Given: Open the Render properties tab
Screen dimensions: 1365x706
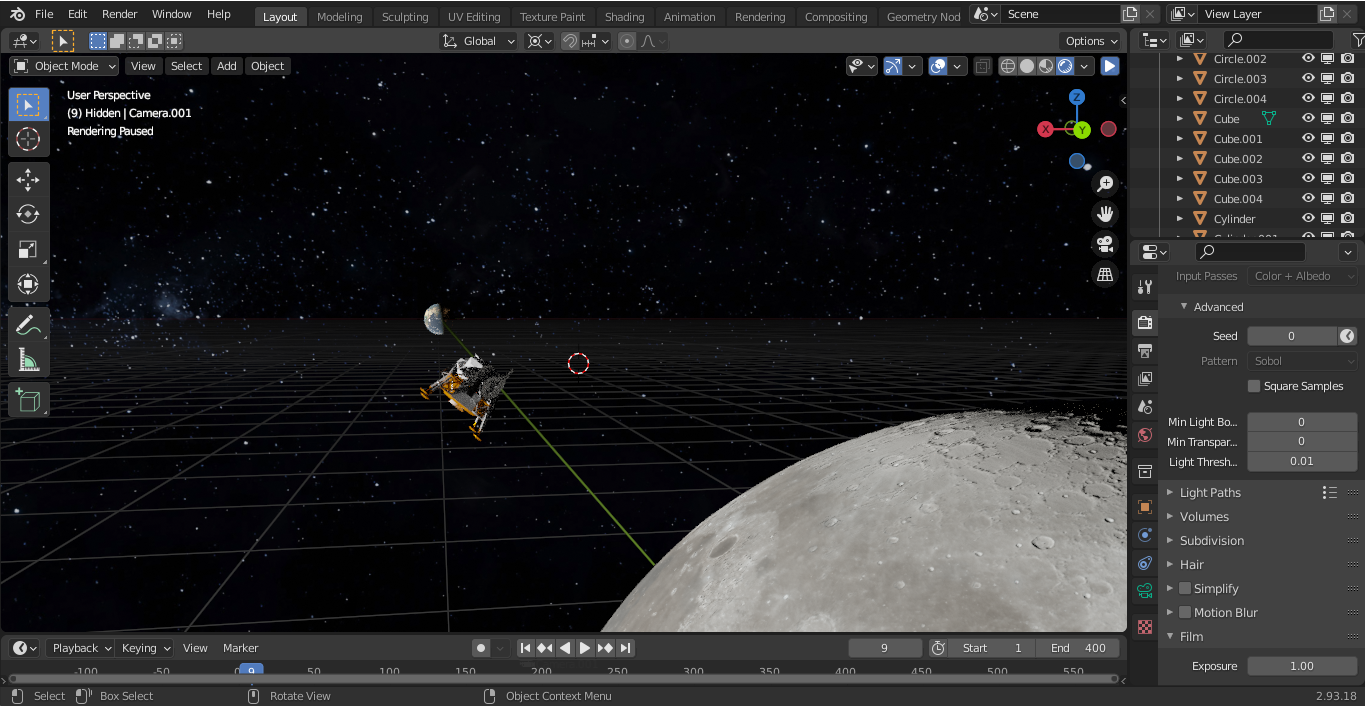Looking at the screenshot, I should (x=1145, y=323).
